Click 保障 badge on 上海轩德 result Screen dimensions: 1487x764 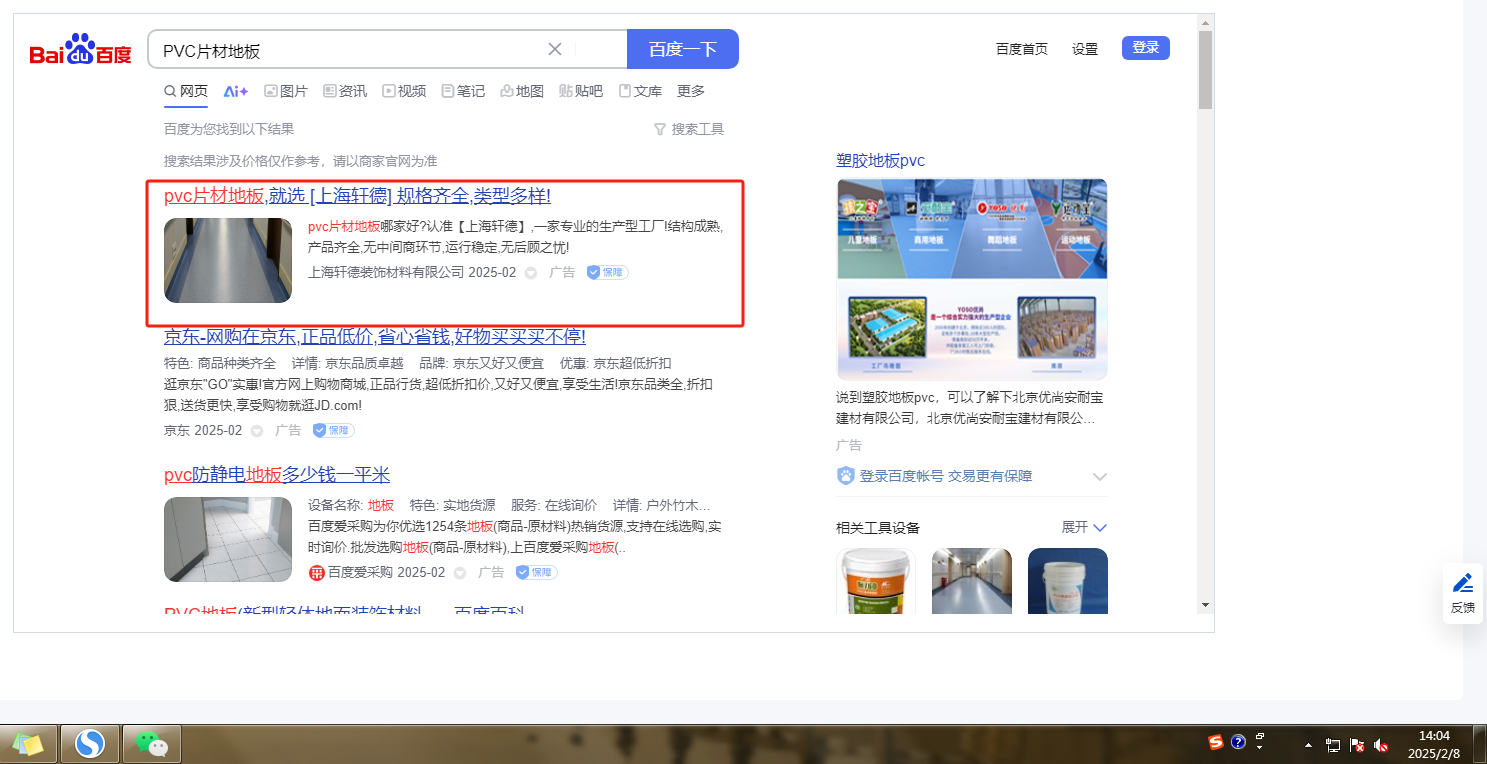tap(607, 272)
